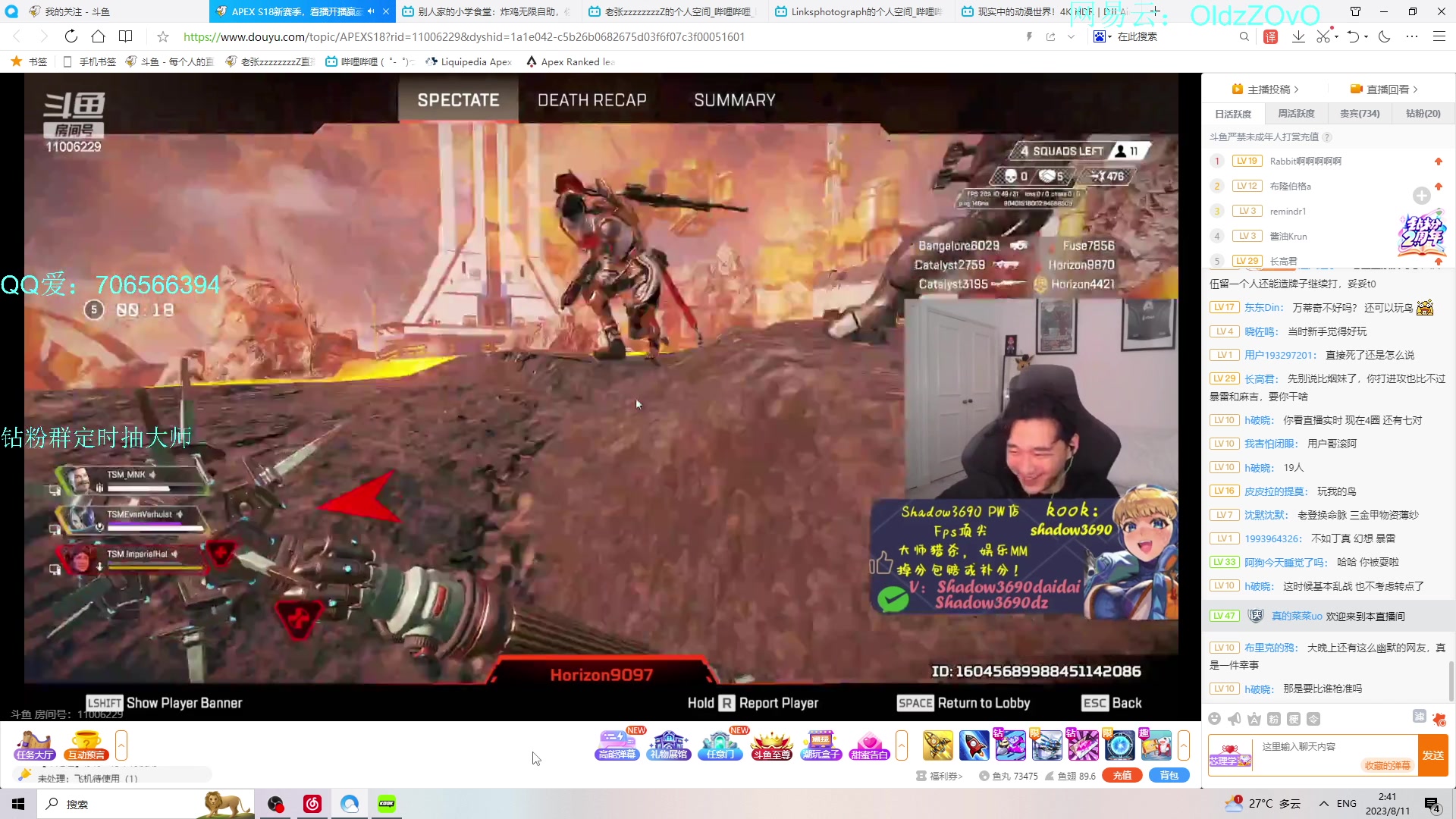Switch to the 贵宾(734) tab

(x=1360, y=114)
